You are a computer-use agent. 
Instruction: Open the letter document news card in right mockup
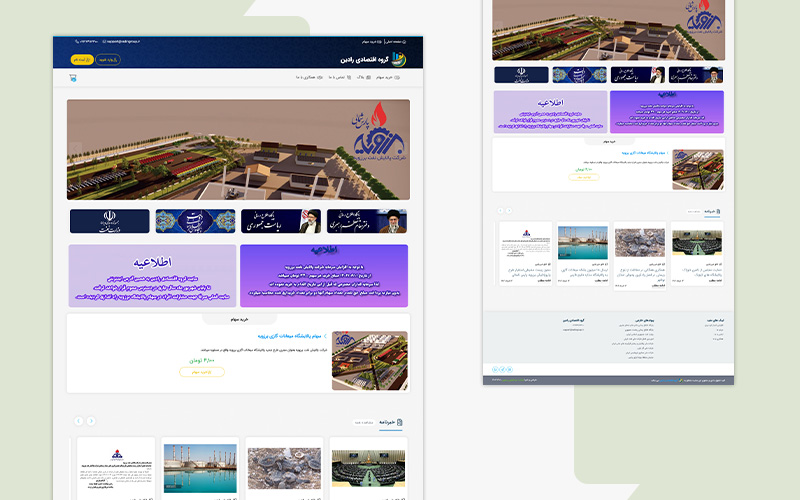coord(526,254)
